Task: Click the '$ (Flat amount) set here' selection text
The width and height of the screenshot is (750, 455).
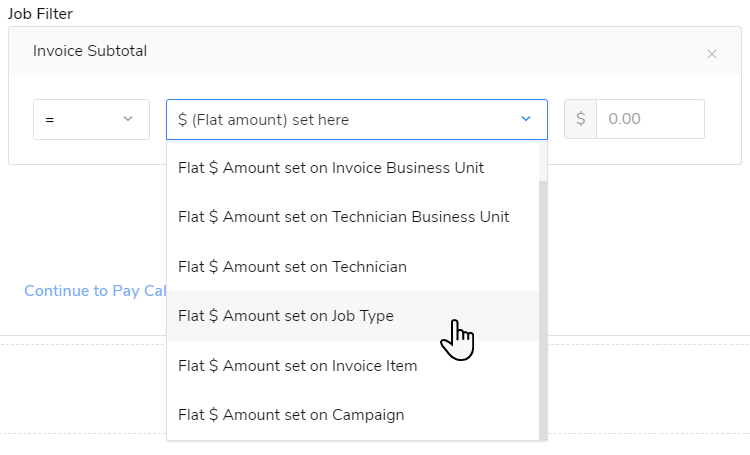Action: coord(264,119)
